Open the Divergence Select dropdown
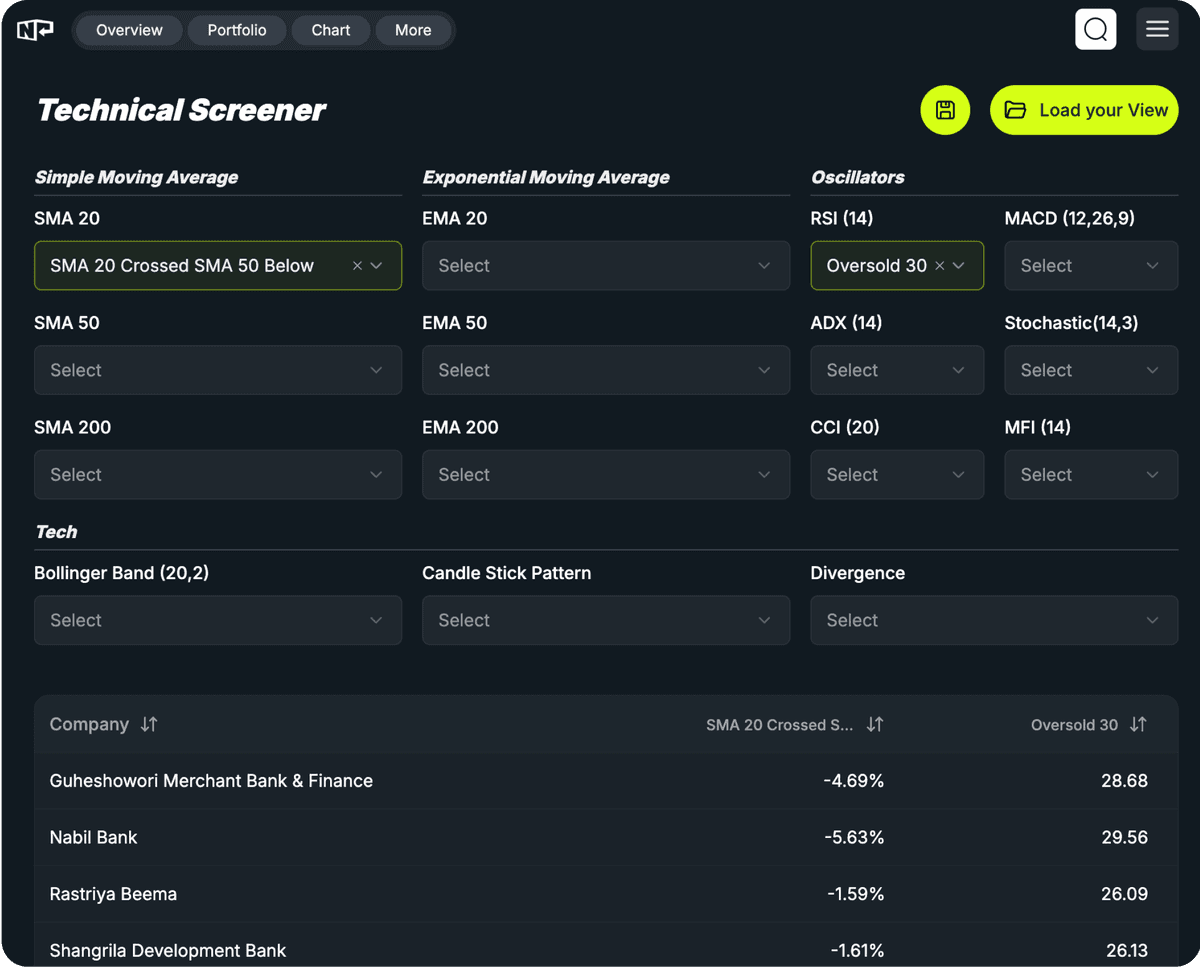Image resolution: width=1200 pixels, height=967 pixels. coord(993,620)
